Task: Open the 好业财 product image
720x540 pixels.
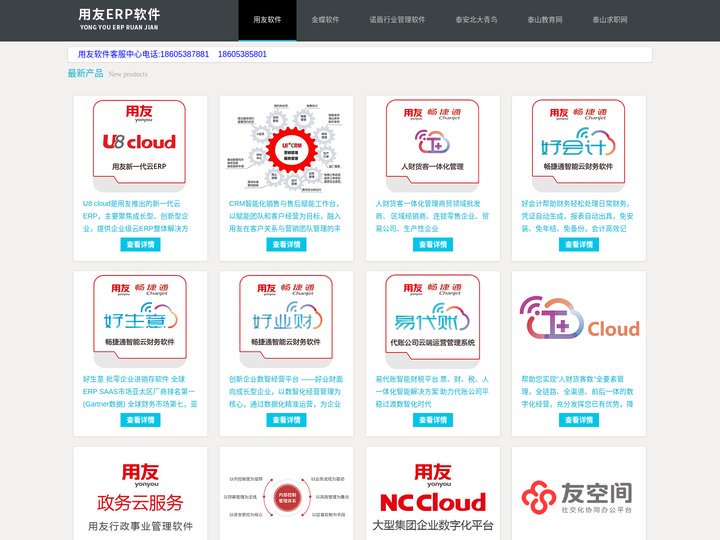Action: 286,321
